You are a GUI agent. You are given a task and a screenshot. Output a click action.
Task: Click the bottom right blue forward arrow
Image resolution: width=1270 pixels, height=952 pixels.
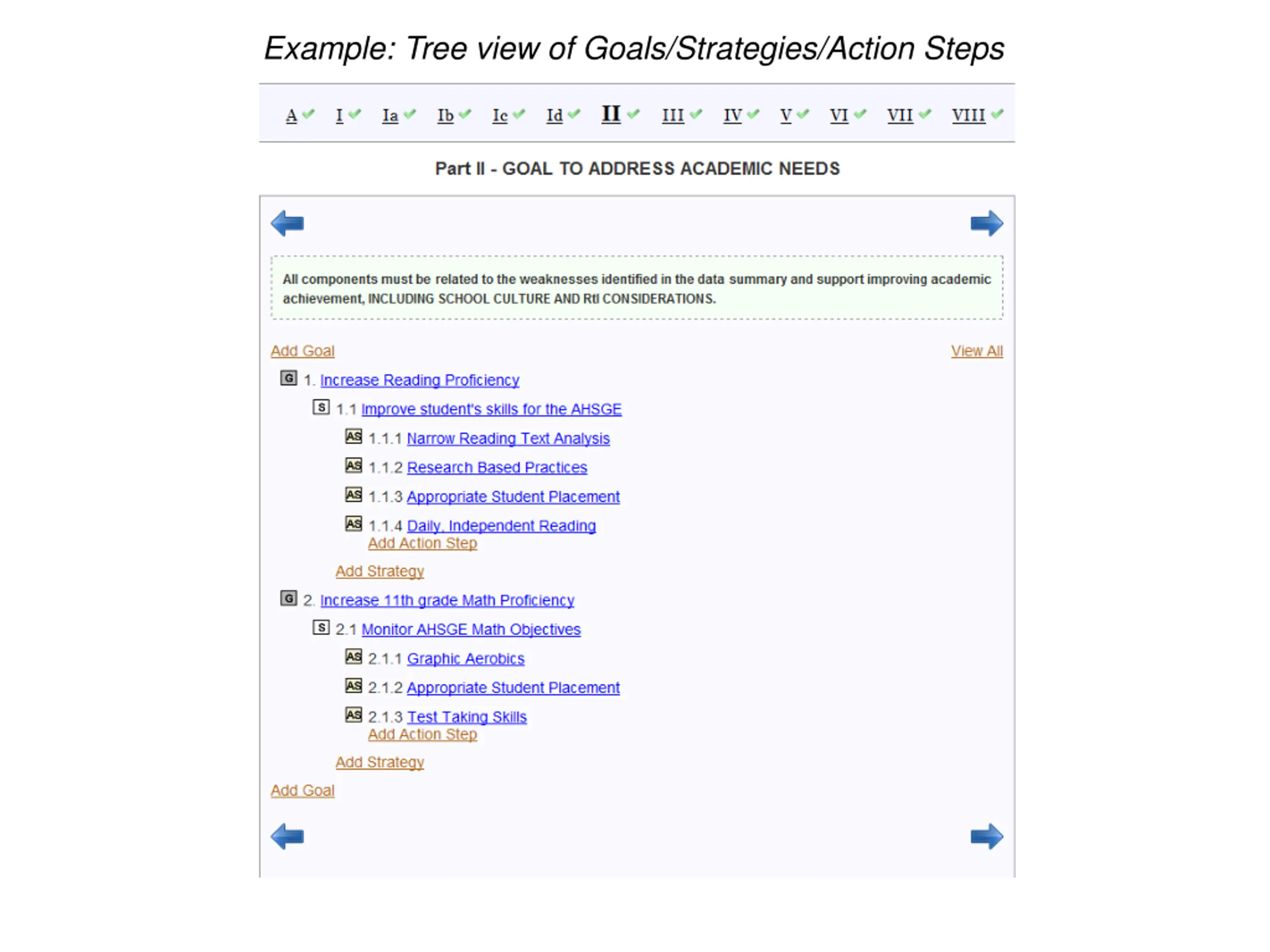(x=987, y=836)
